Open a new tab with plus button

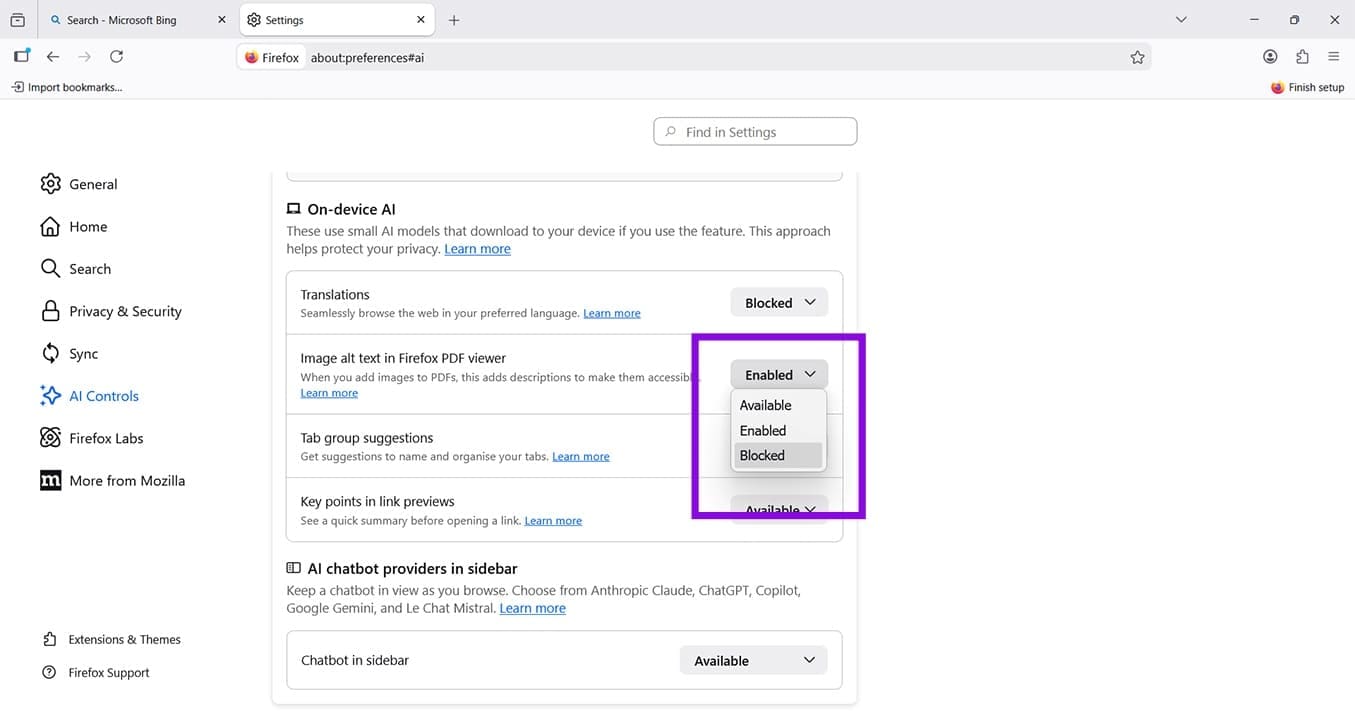454,20
